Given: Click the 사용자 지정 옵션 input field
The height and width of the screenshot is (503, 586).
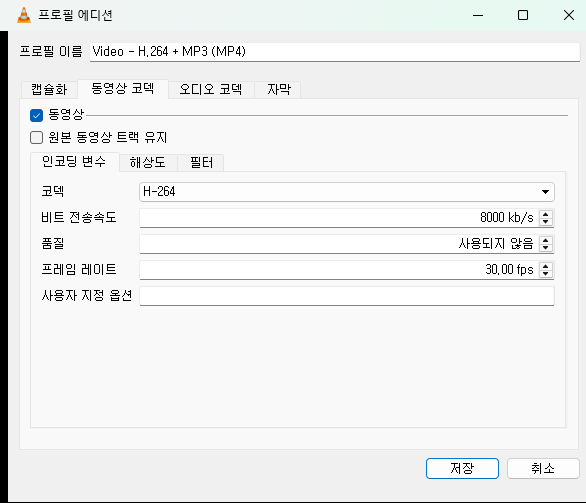Looking at the screenshot, I should [x=346, y=296].
